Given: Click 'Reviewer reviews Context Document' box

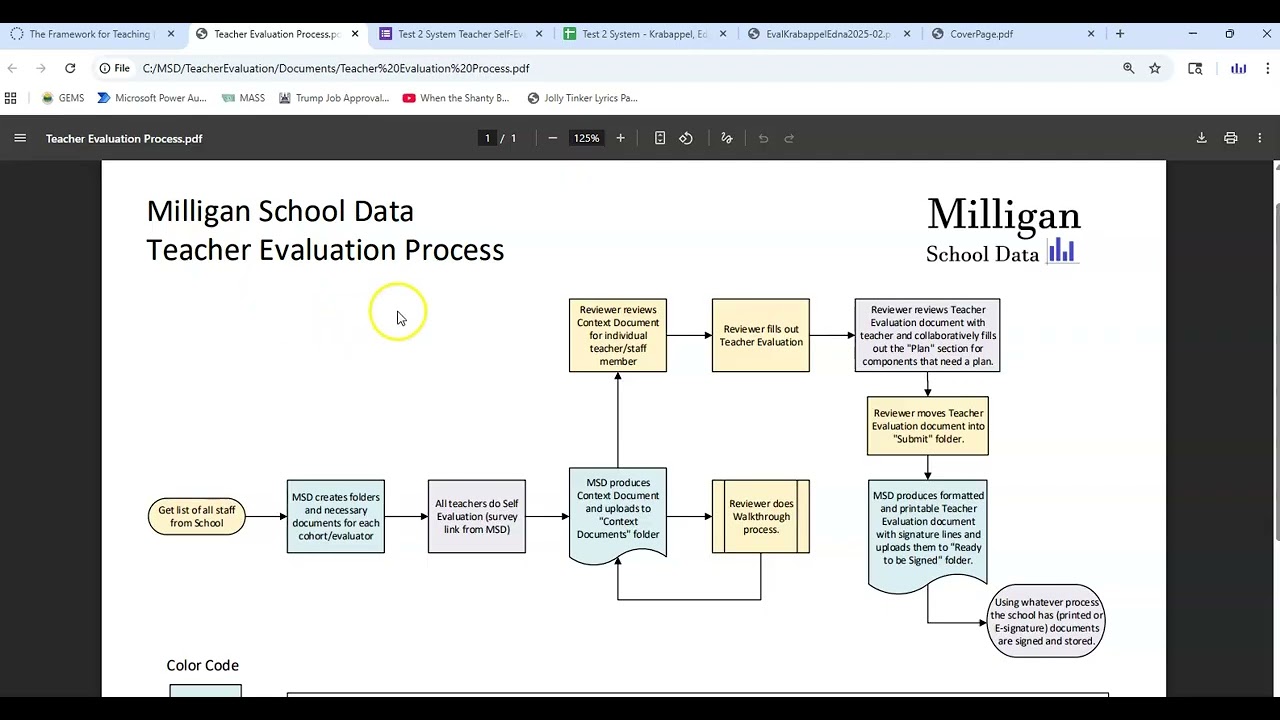Looking at the screenshot, I should coord(618,335).
